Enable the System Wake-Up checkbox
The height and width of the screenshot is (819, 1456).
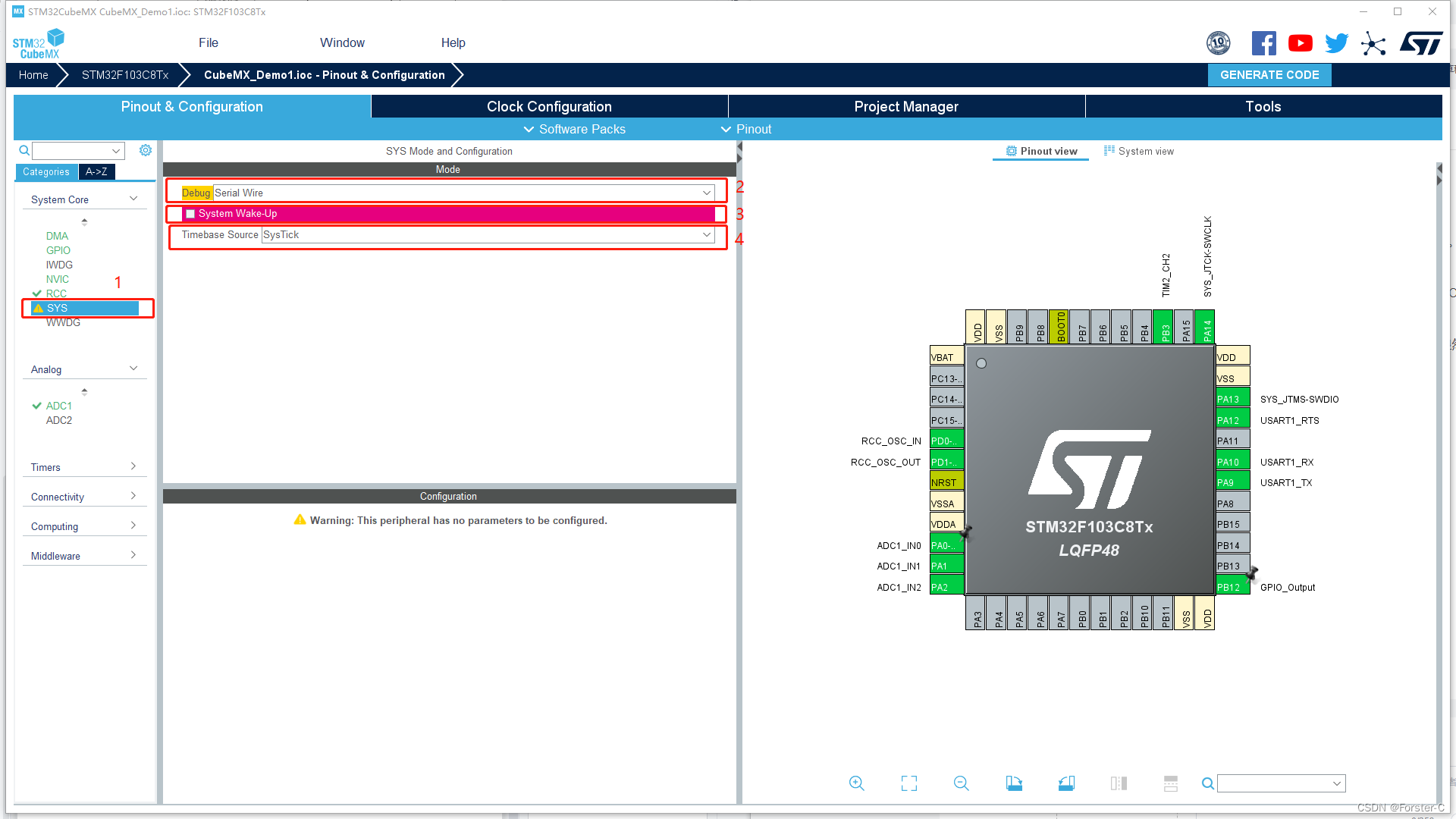[x=190, y=214]
